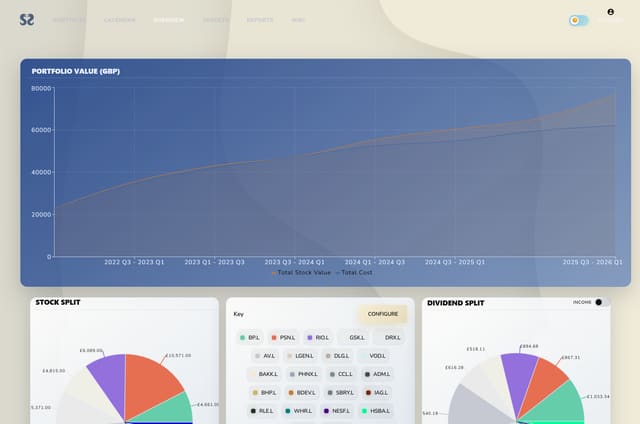
Task: Click the 40000 y-axis label
Action: pyautogui.click(x=41, y=172)
